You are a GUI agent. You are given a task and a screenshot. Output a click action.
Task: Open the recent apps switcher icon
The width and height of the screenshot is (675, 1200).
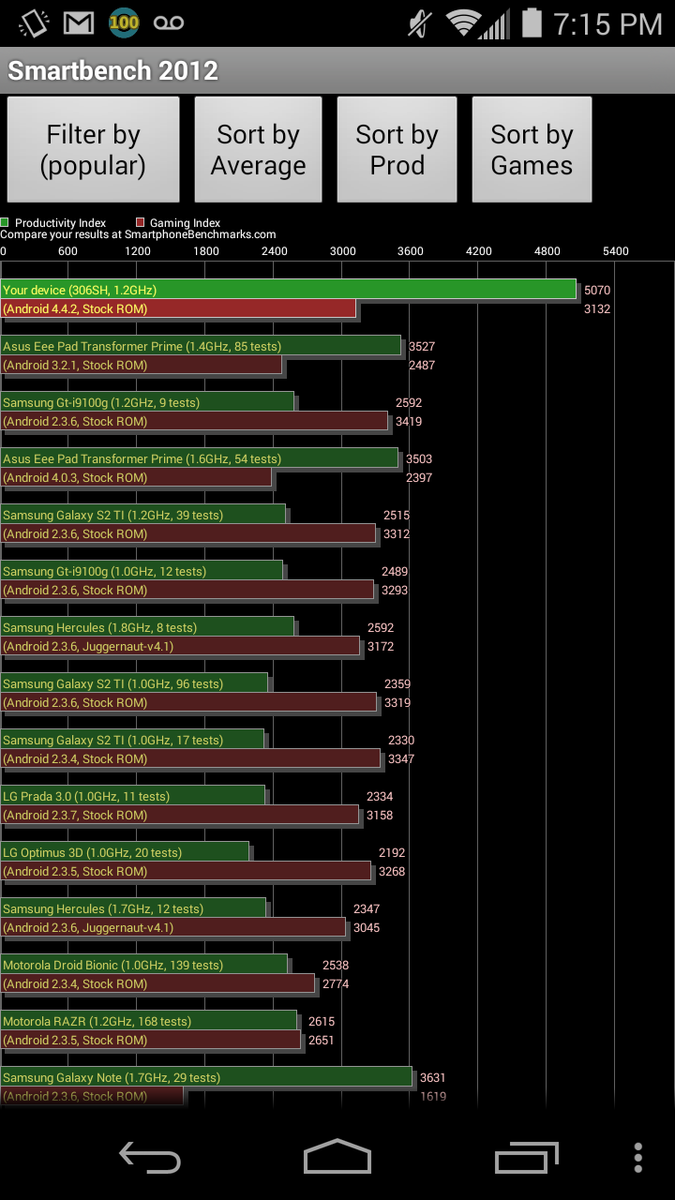[x=526, y=1158]
